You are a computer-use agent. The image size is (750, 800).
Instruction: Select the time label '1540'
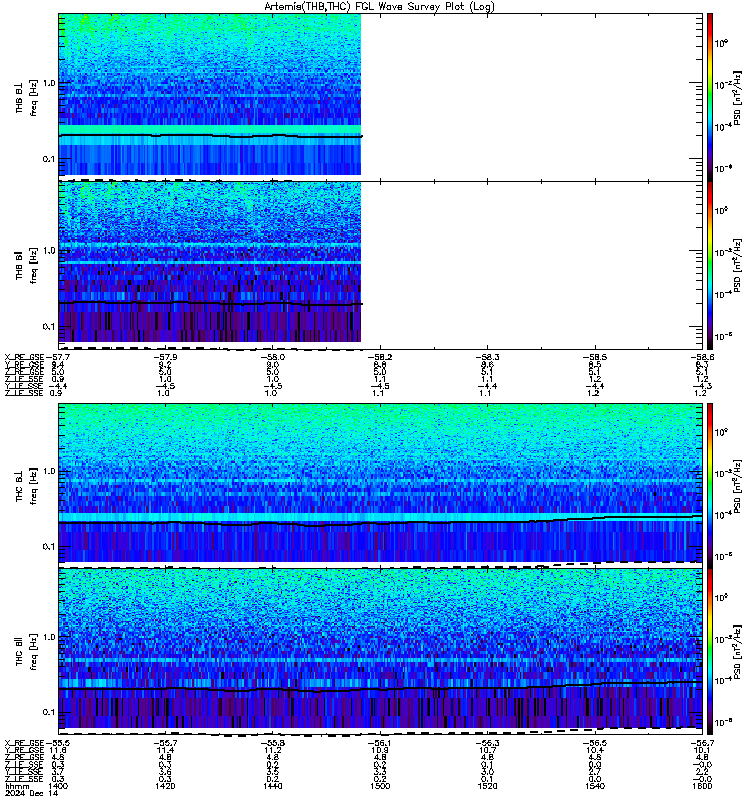click(x=595, y=786)
